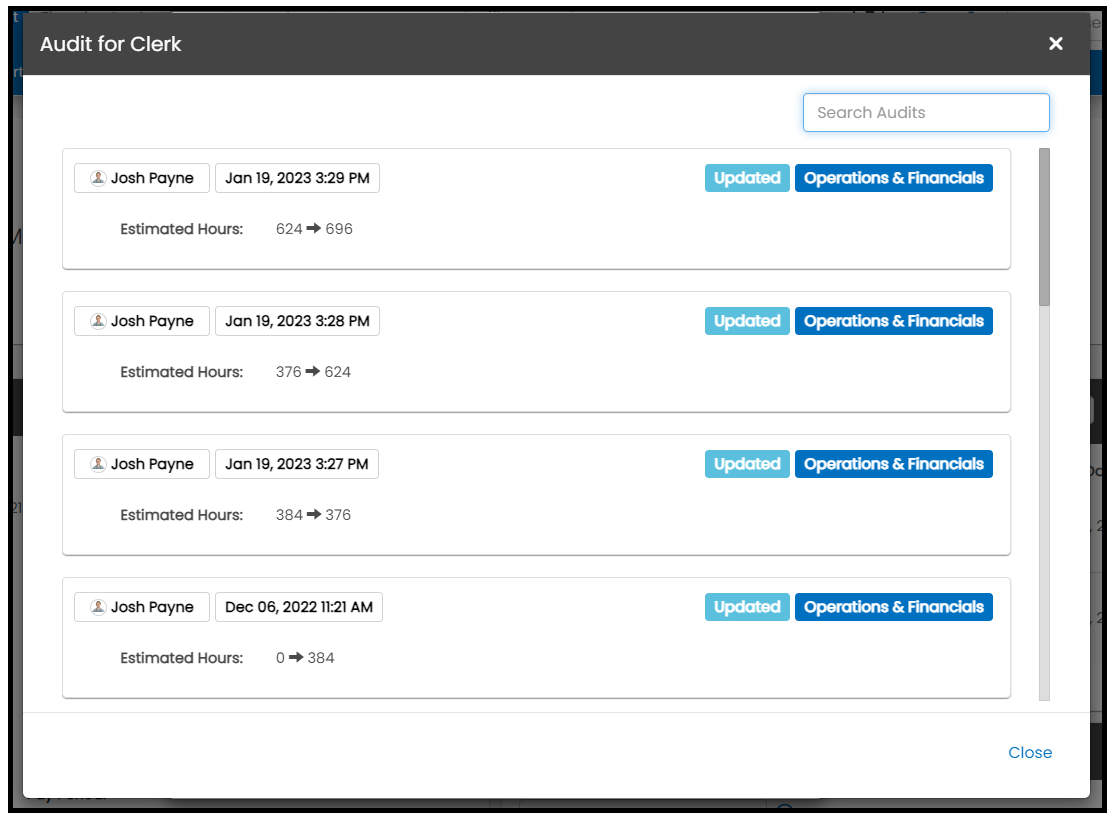Click Estimated Hours label in the 0 to 384 entry
Image resolution: width=1117 pixels, height=819 pixels.
[x=182, y=658]
